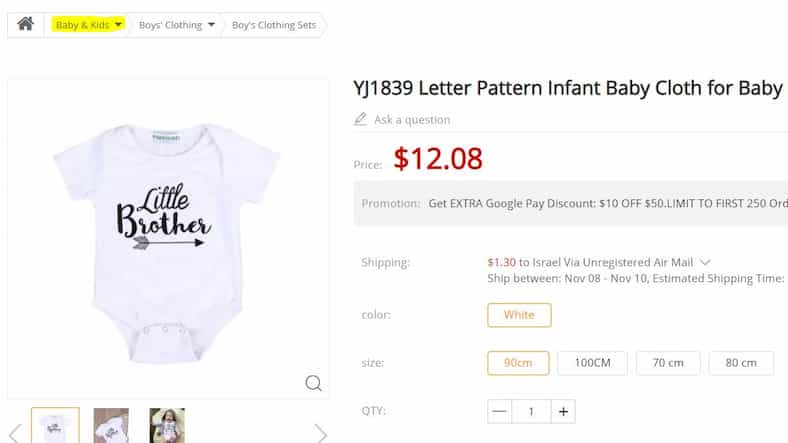The image size is (788, 443).
Task: Select the second product thumbnail
Action: point(111,426)
